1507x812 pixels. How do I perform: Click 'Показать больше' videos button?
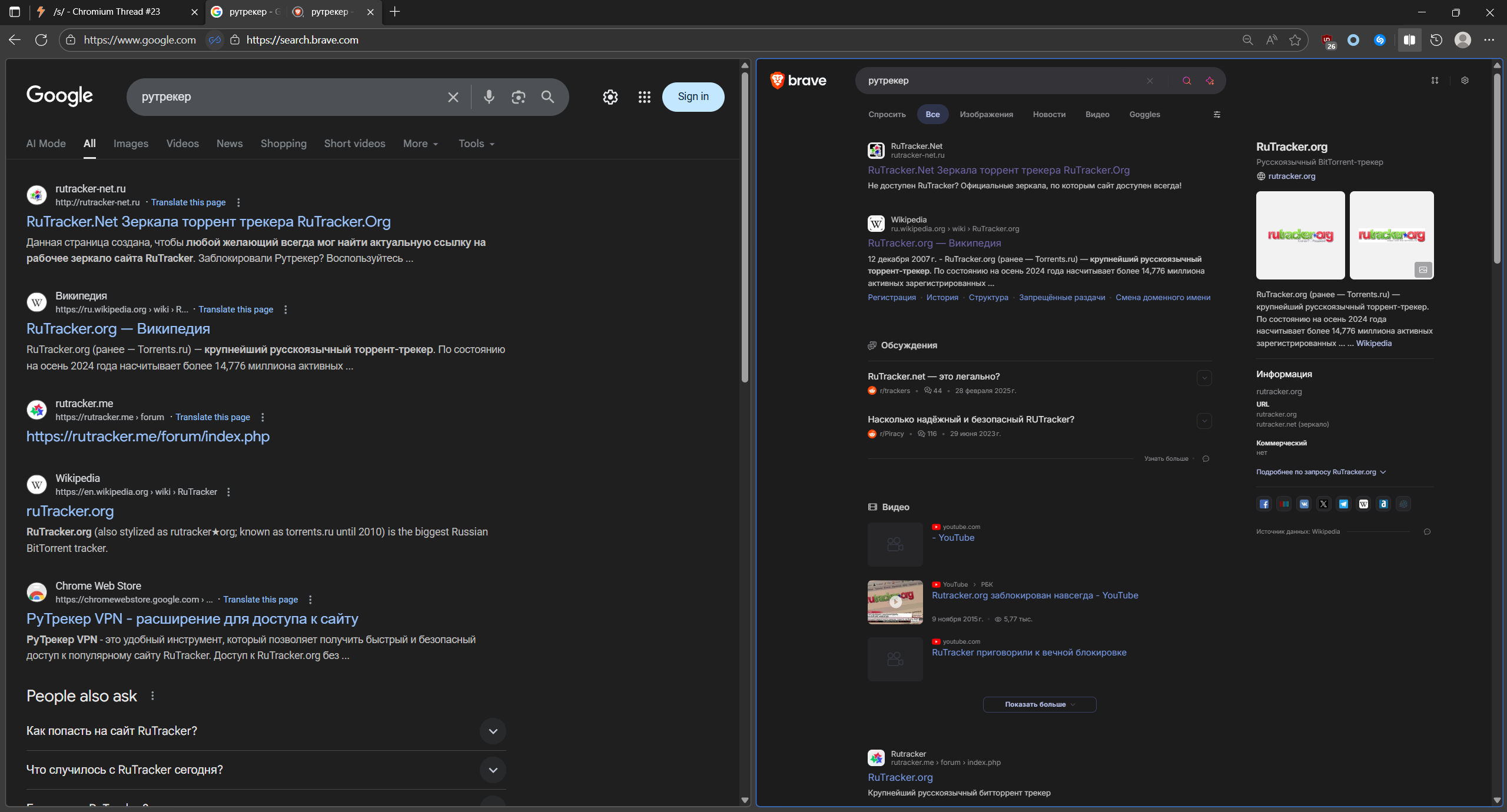(x=1039, y=704)
